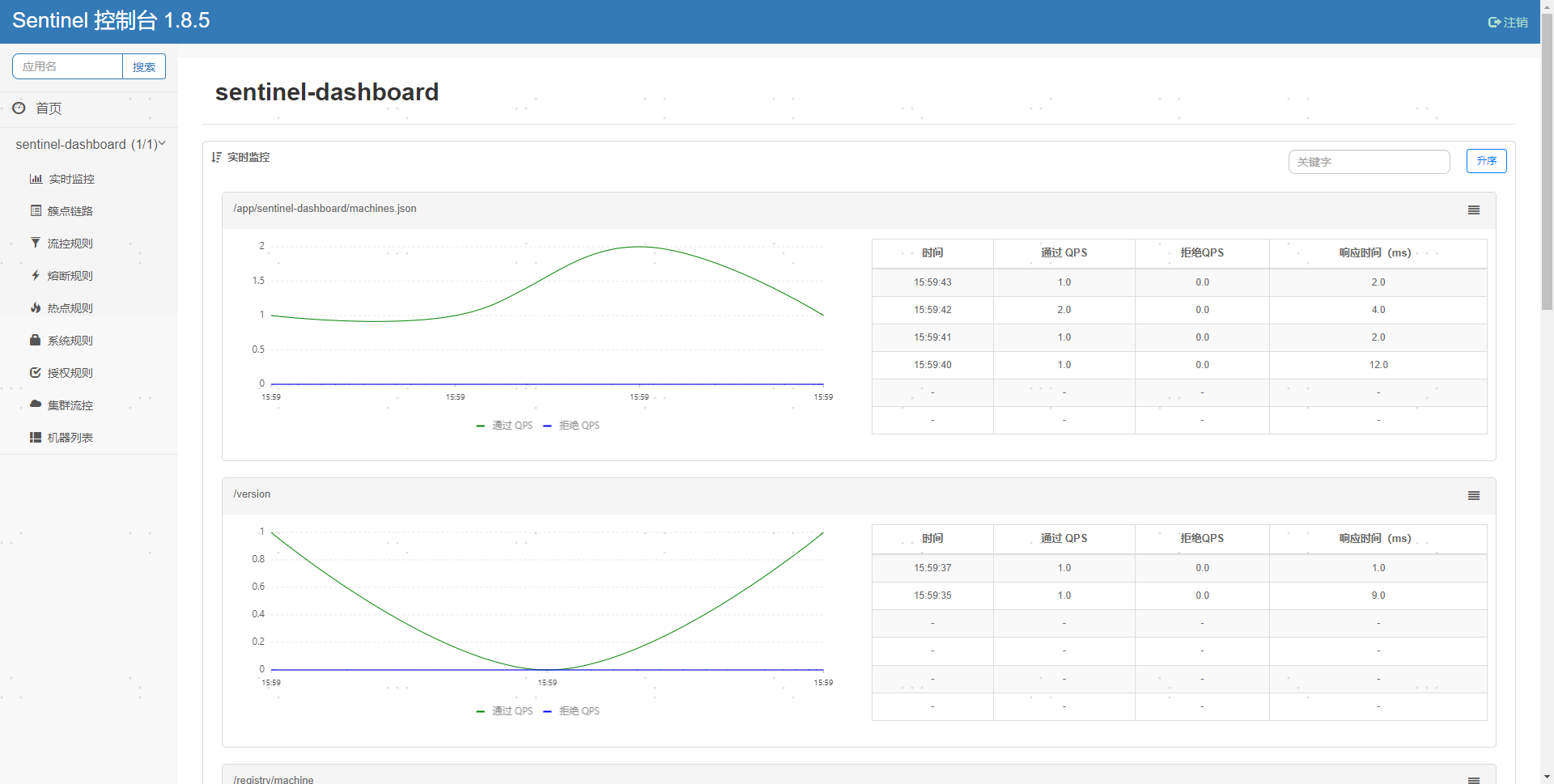Click the lock icon for 系统规则
This screenshot has width=1554, height=784.
click(x=36, y=340)
